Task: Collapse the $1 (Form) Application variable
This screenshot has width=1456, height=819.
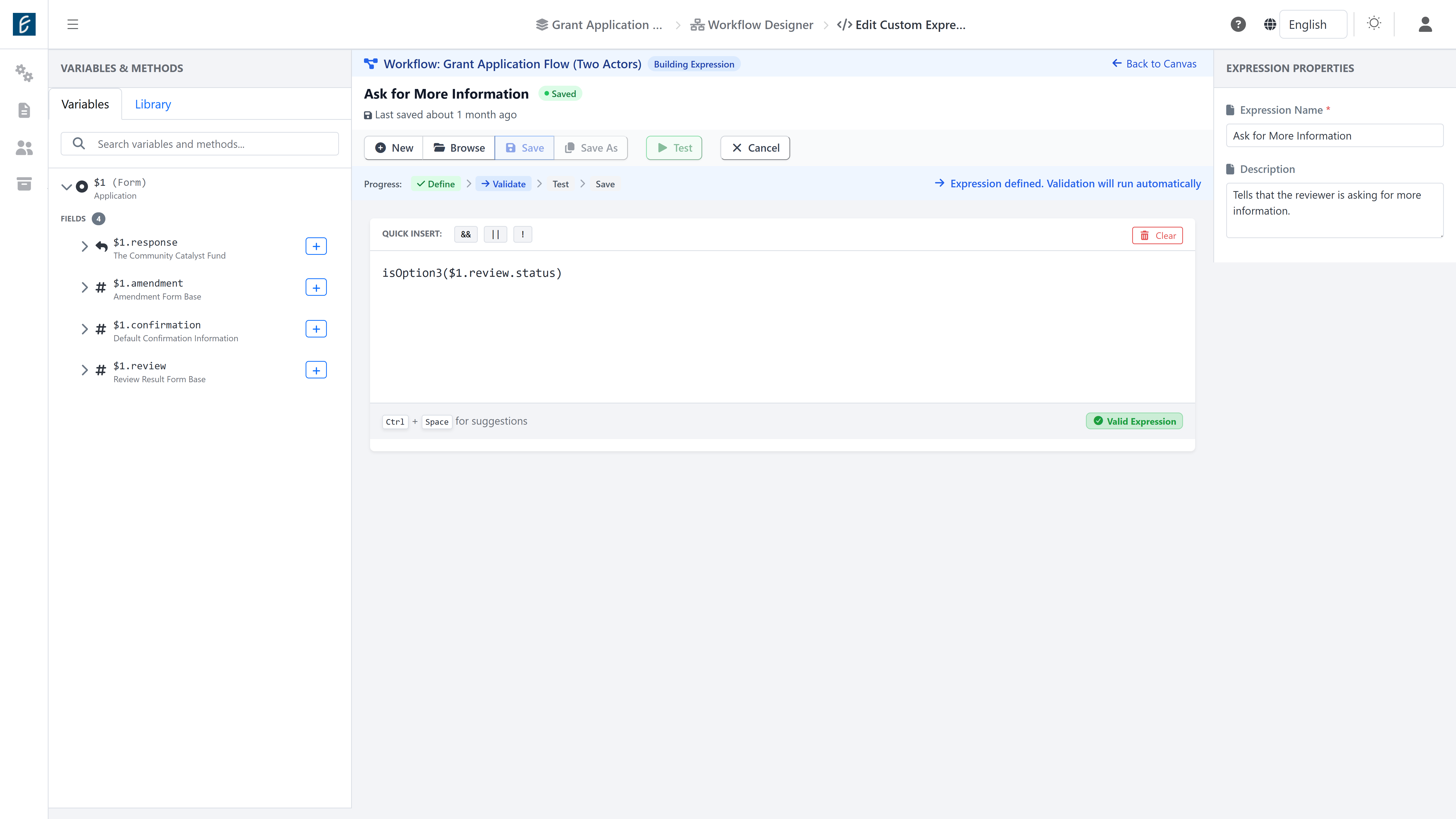Action: tap(66, 187)
